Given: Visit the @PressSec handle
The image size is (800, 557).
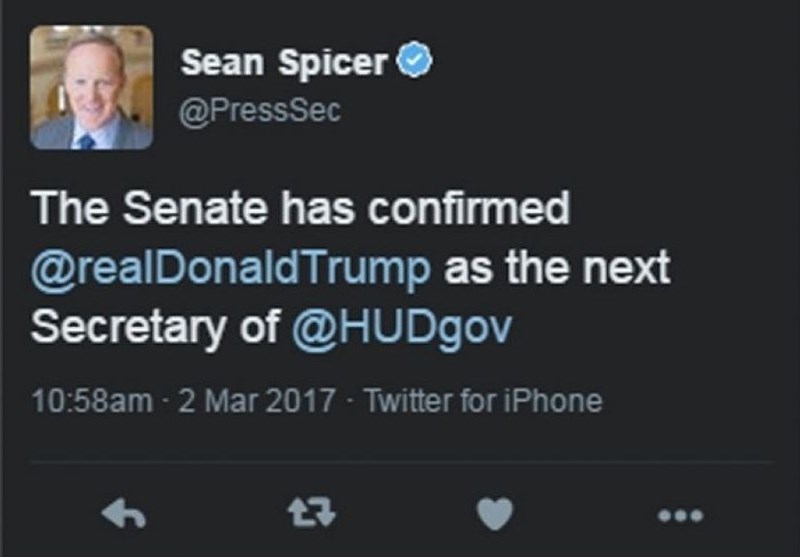Looking at the screenshot, I should pyautogui.click(x=260, y=110).
